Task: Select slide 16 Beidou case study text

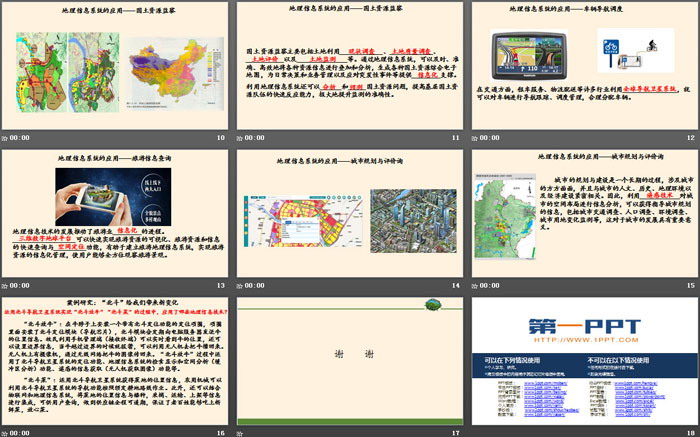Action: [115, 359]
